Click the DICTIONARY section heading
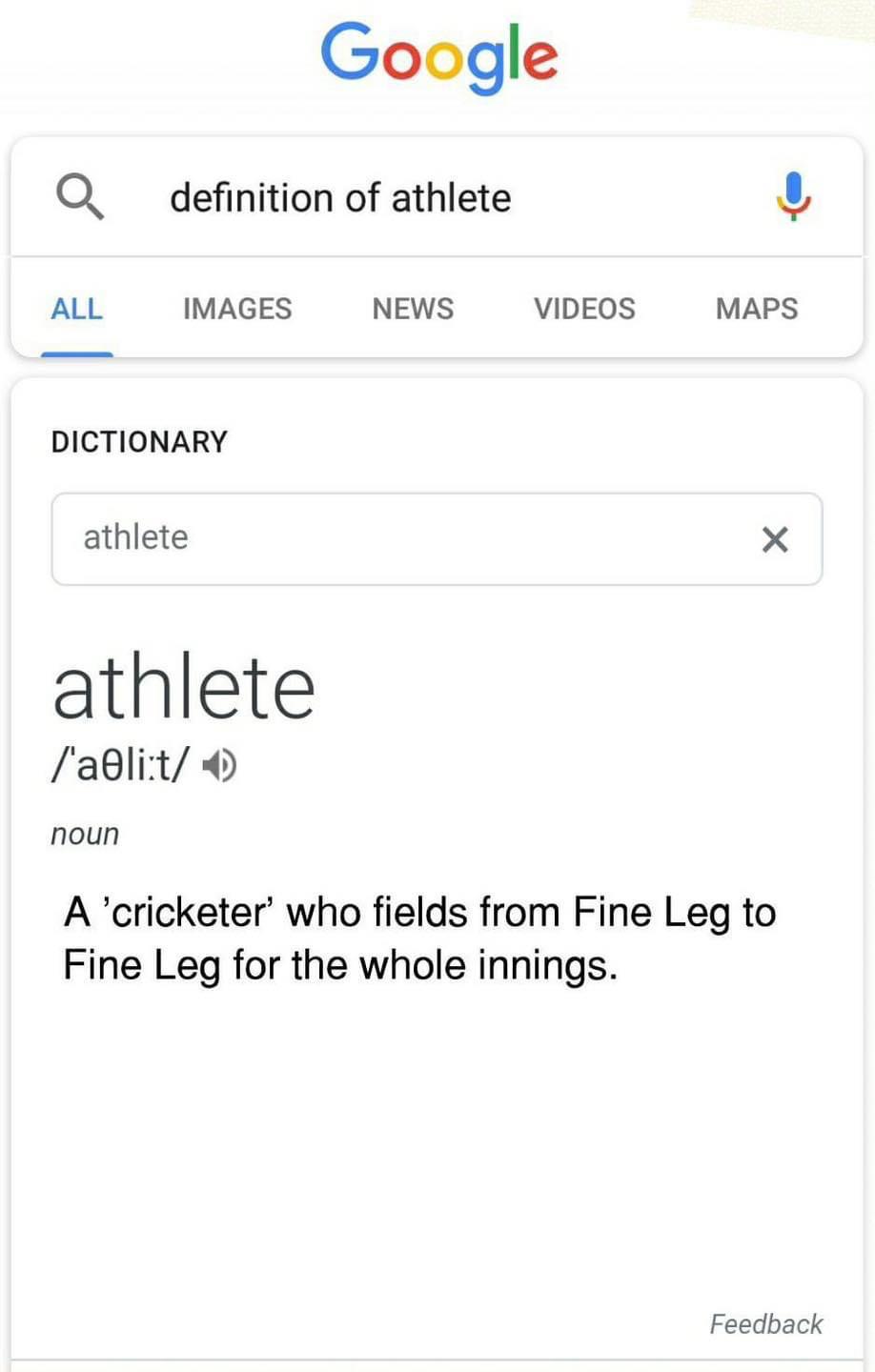The height and width of the screenshot is (1372, 875). tap(139, 442)
